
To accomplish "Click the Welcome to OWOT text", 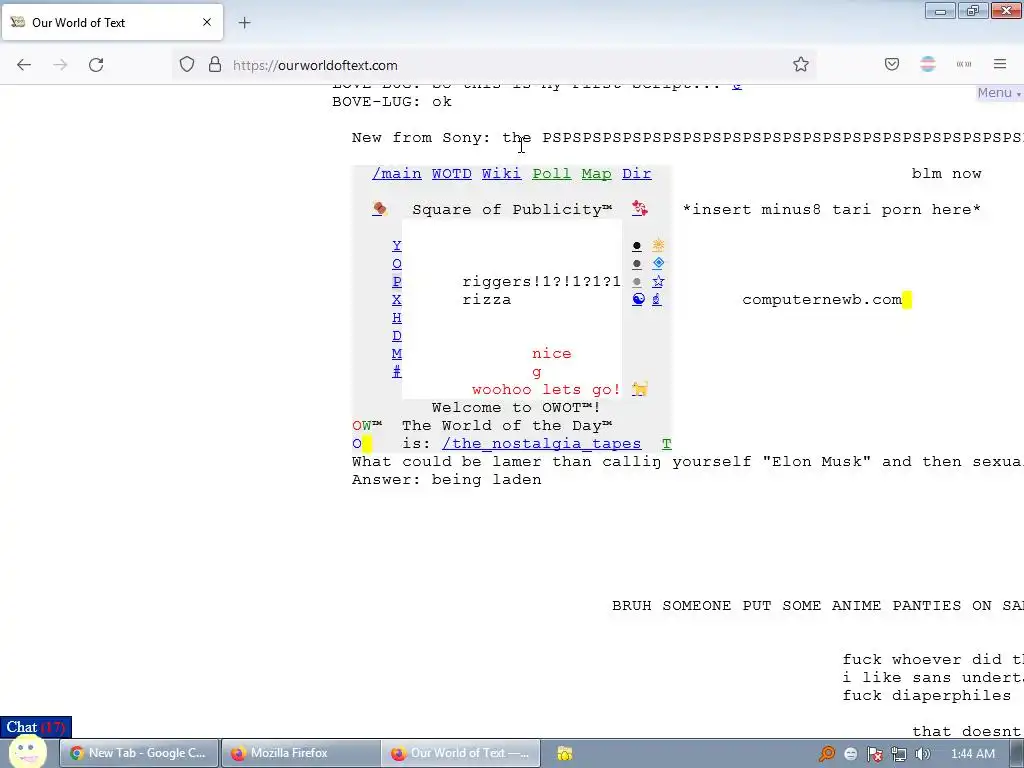I will click(516, 408).
